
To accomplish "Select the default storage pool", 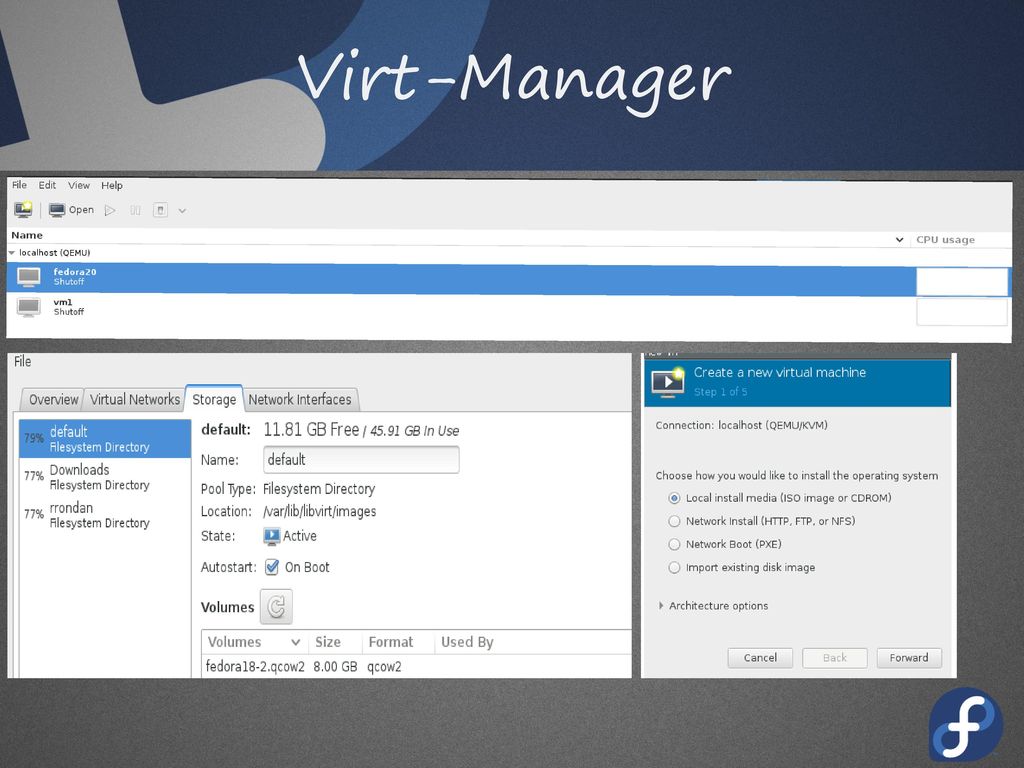I will point(105,439).
